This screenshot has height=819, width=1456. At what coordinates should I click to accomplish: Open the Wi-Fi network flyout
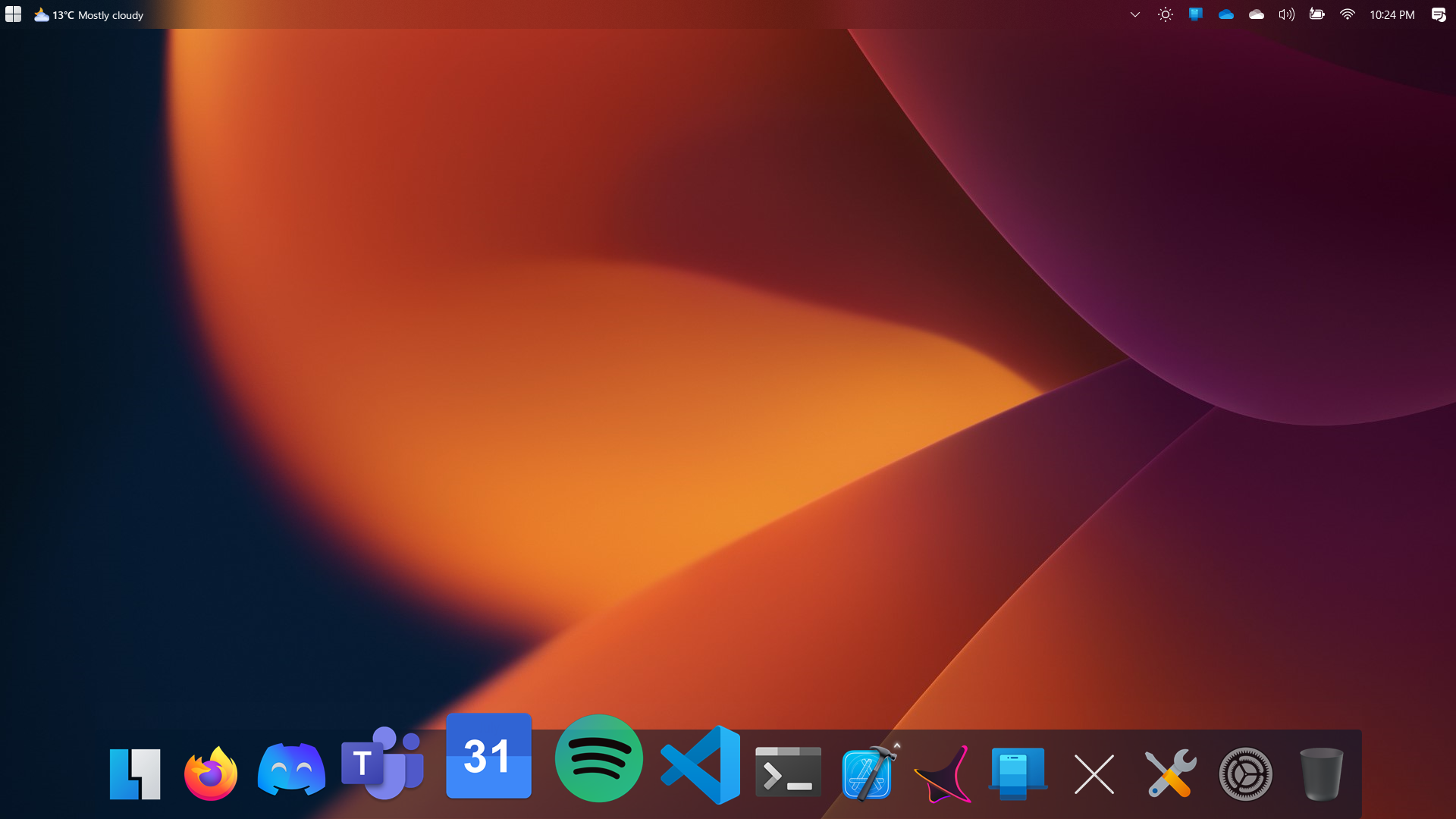pyautogui.click(x=1347, y=14)
